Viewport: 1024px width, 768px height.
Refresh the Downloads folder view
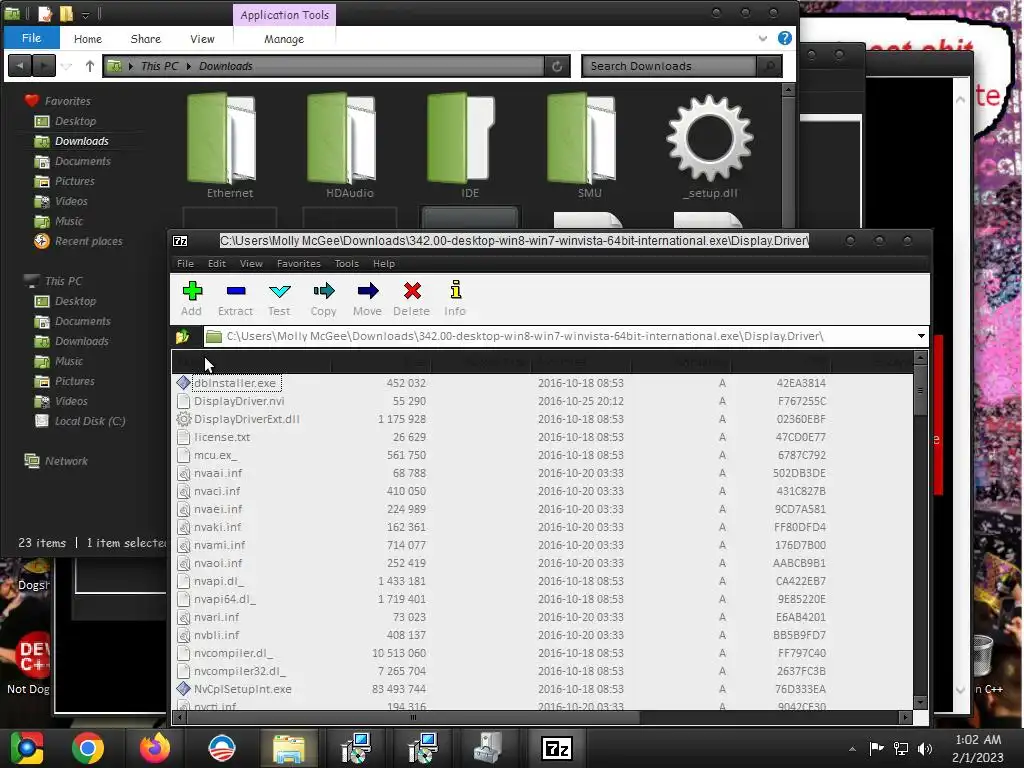click(557, 66)
